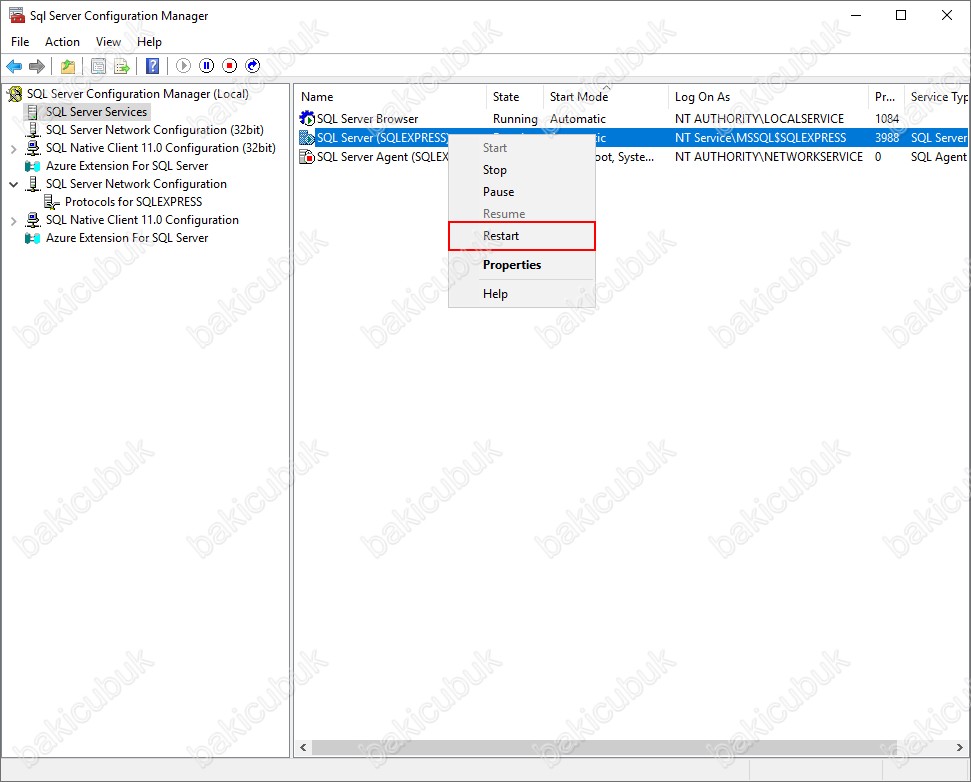This screenshot has width=971, height=782.
Task: Select first Azure Extension For SQL Server
Action: (x=127, y=166)
